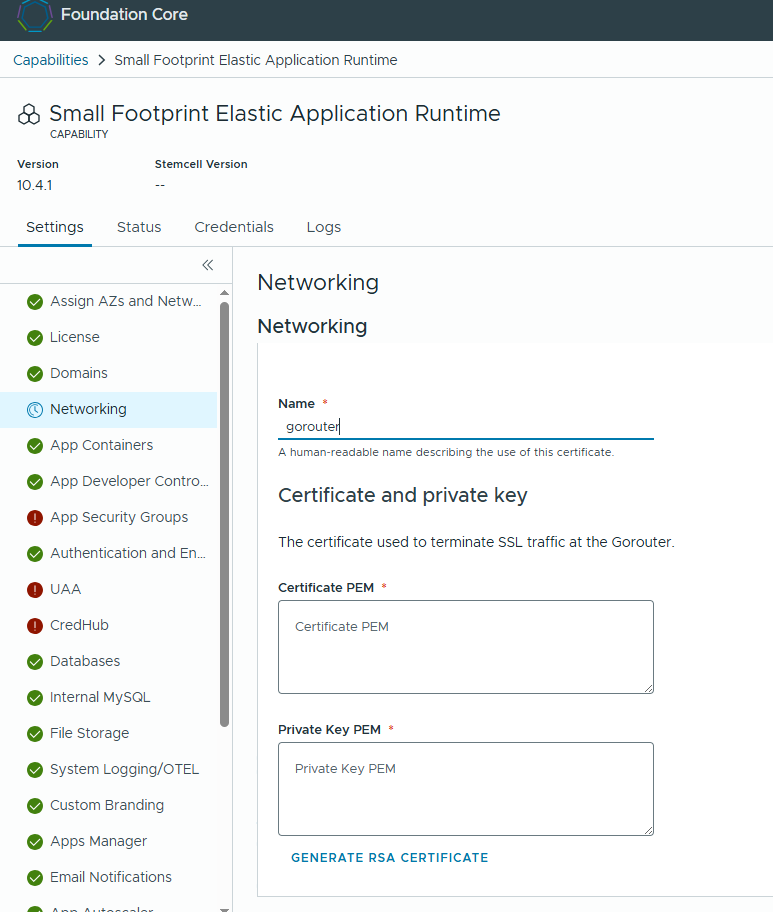This screenshot has height=912, width=773.
Task: Open the Status tab
Action: point(139,227)
